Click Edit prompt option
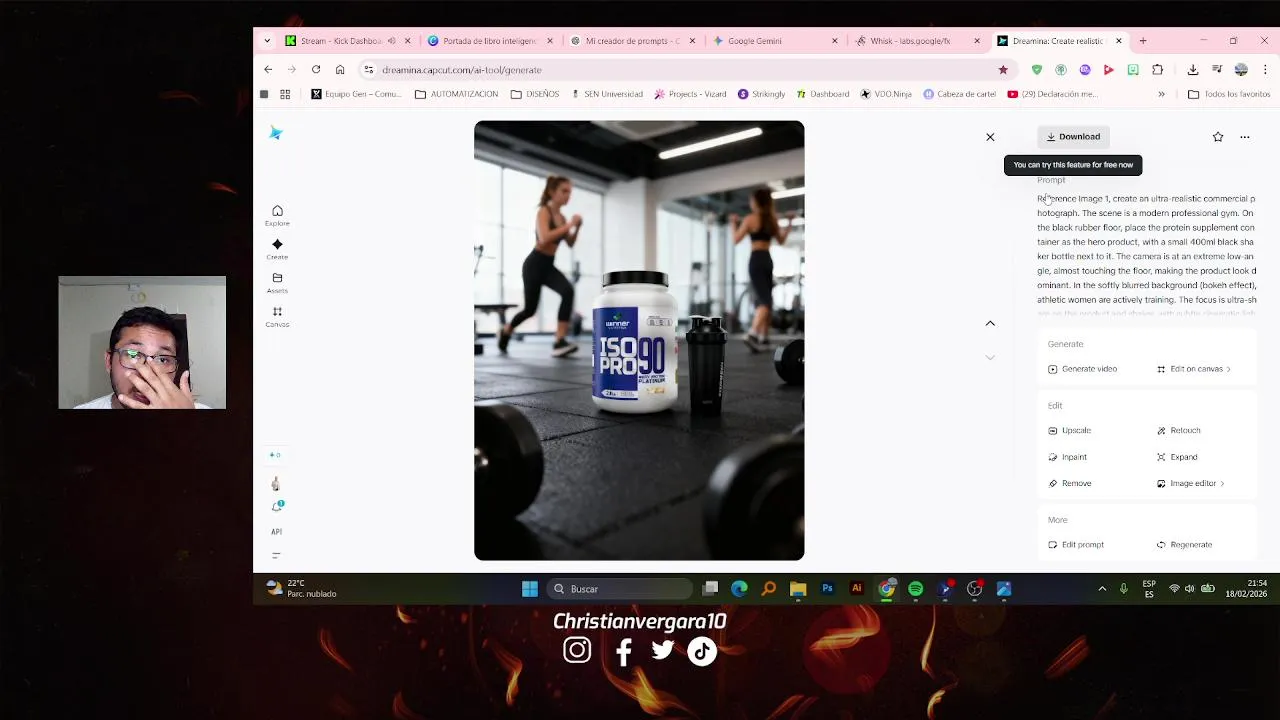 [1076, 545]
